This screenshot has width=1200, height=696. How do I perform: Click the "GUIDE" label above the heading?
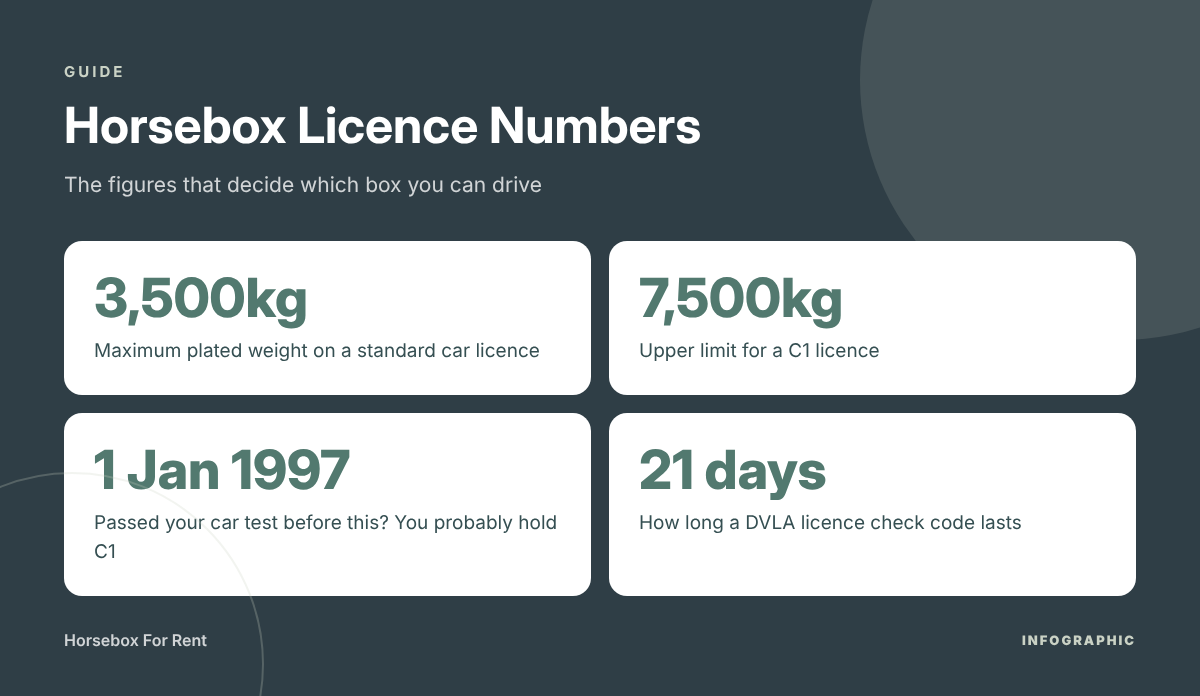click(x=94, y=72)
